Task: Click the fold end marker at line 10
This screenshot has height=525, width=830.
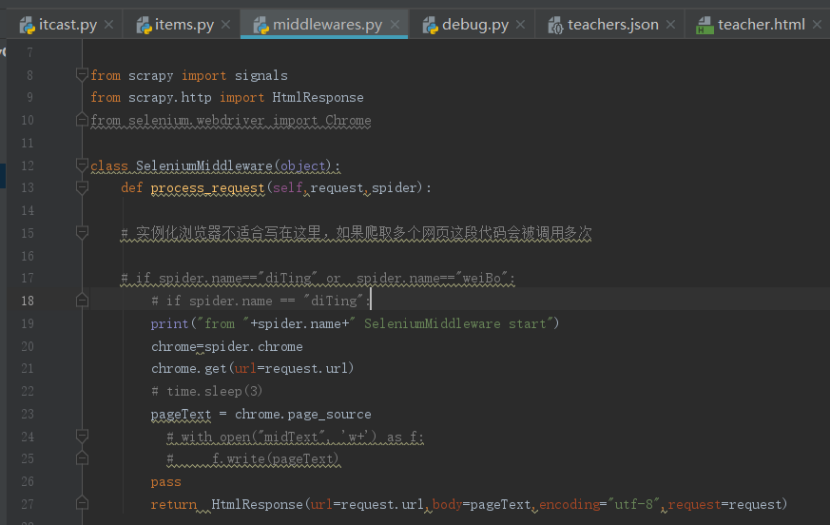Action: [82, 120]
